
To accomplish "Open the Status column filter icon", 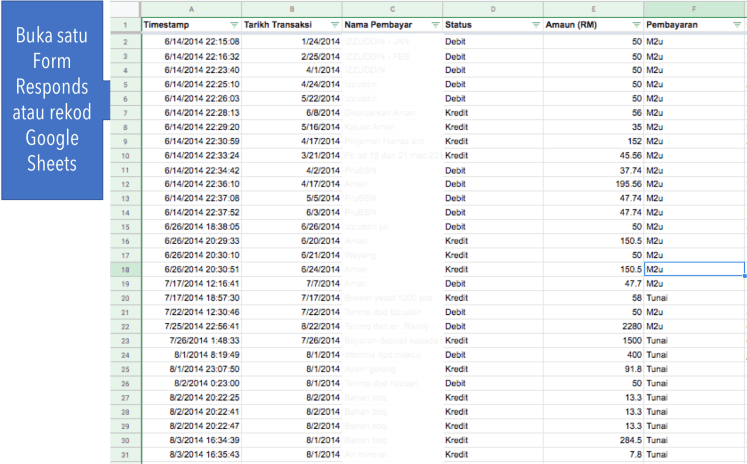I will (535, 23).
